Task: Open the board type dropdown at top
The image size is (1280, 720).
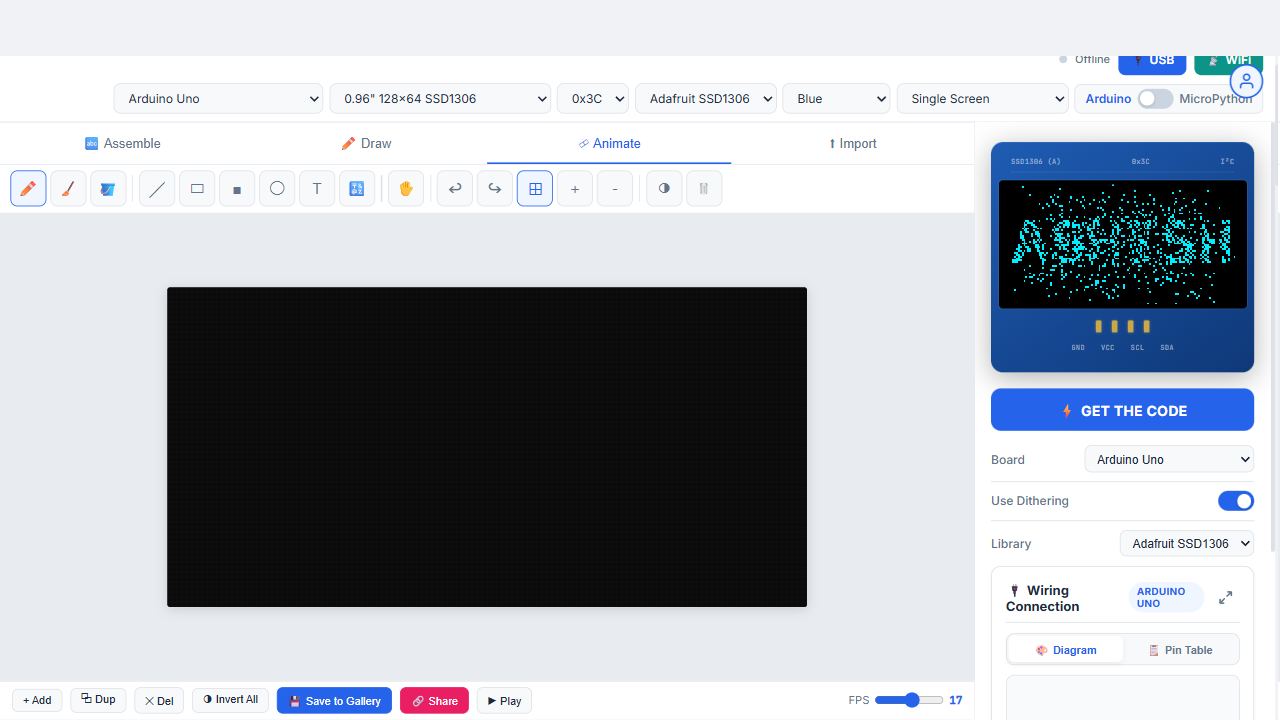Action: click(218, 98)
